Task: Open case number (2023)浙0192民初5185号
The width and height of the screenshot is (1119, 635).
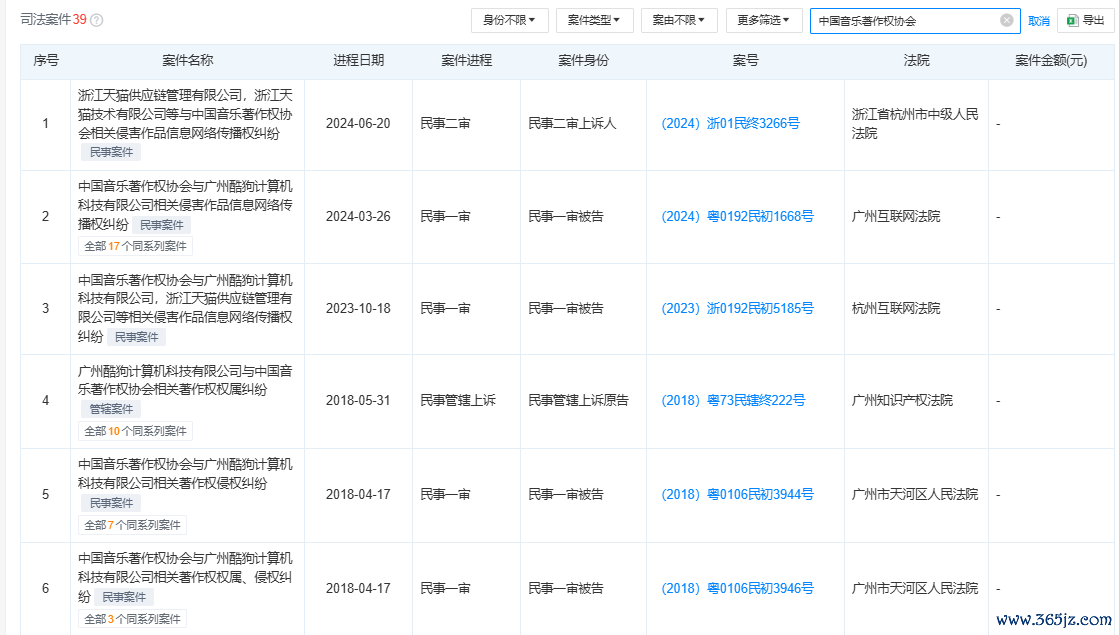Action: coord(737,308)
